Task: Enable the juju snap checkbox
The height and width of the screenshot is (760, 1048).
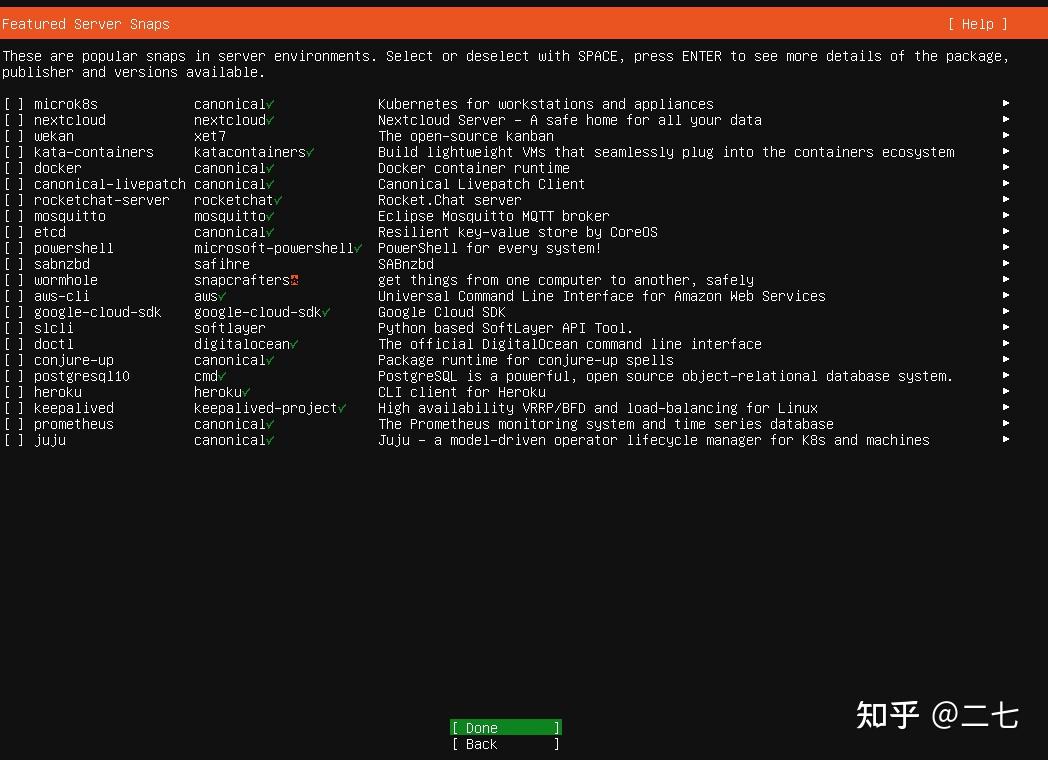Action: 14,440
